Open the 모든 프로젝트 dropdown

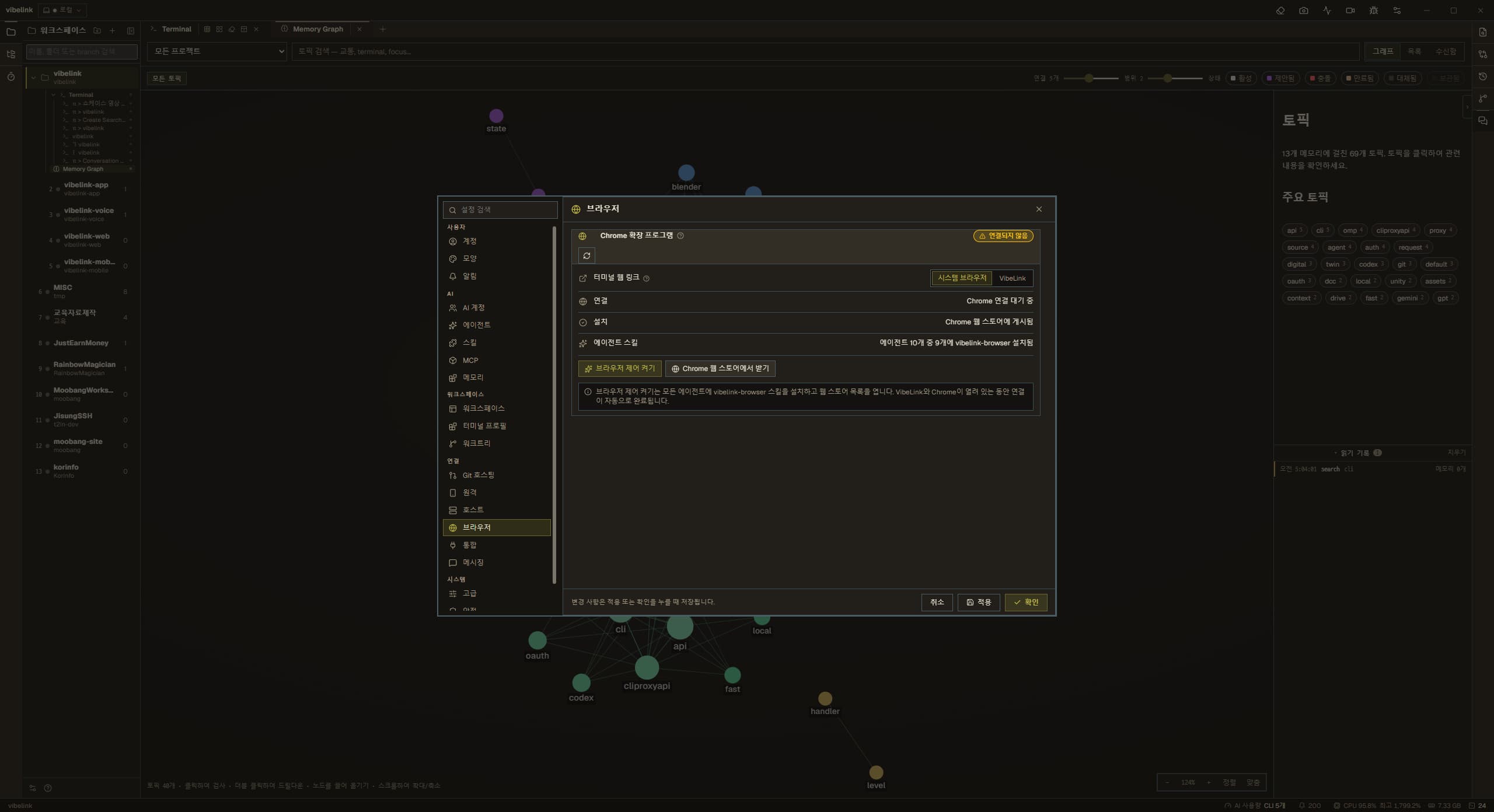click(x=217, y=51)
